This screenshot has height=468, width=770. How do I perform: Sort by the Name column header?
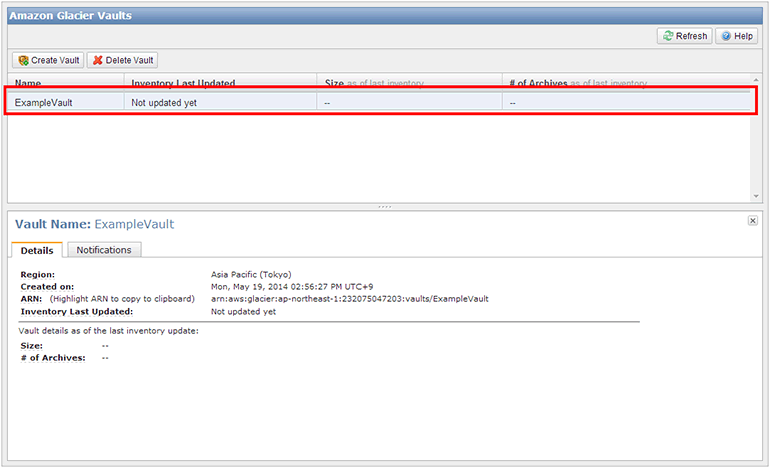click(x=28, y=83)
